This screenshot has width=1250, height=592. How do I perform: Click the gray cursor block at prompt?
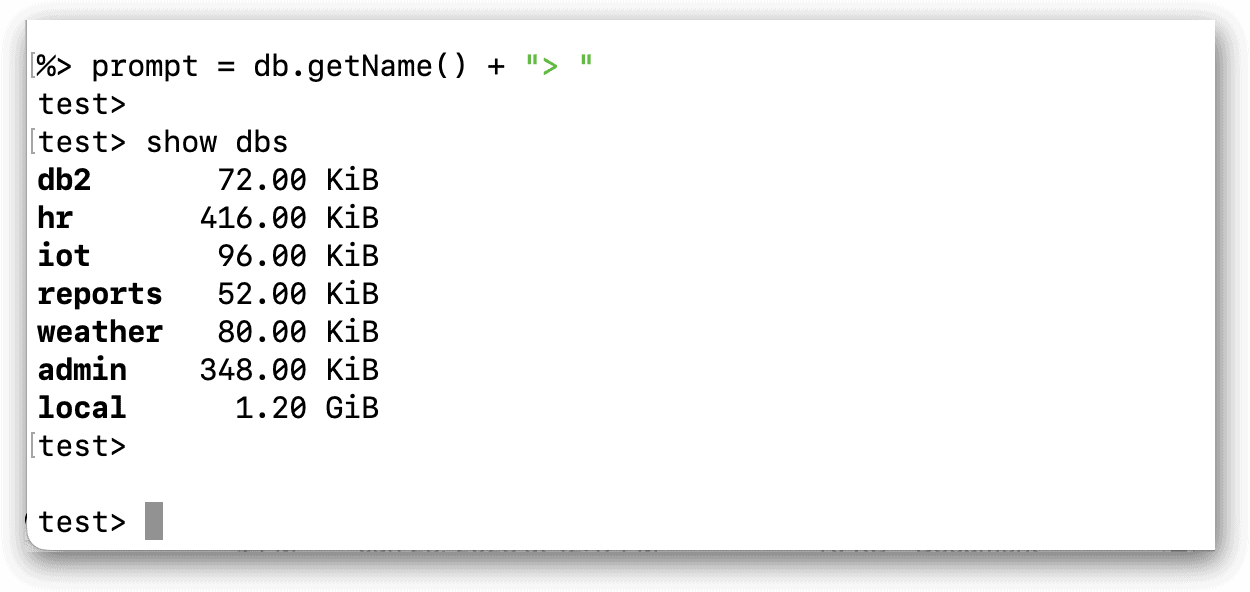click(x=153, y=522)
